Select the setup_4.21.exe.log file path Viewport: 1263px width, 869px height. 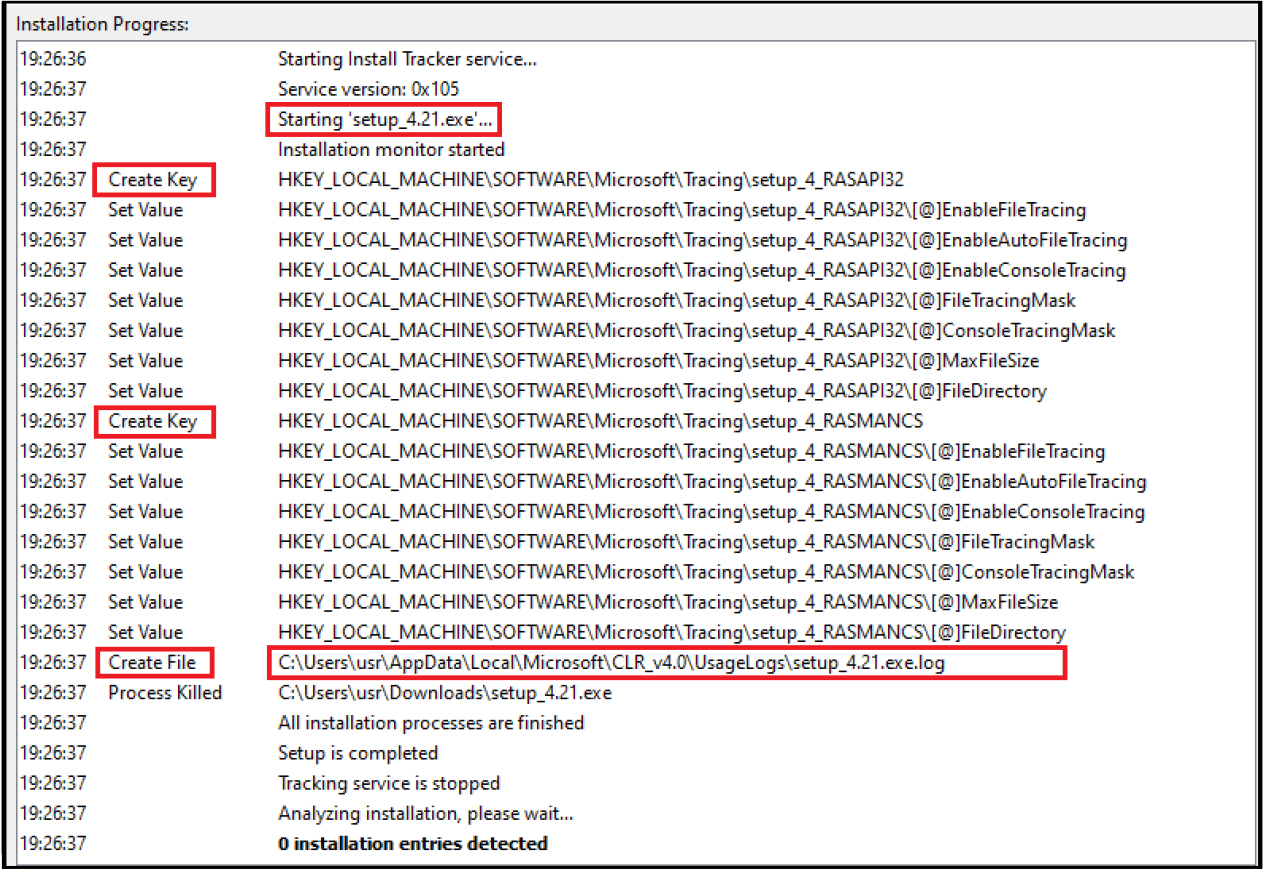pyautogui.click(x=666, y=663)
